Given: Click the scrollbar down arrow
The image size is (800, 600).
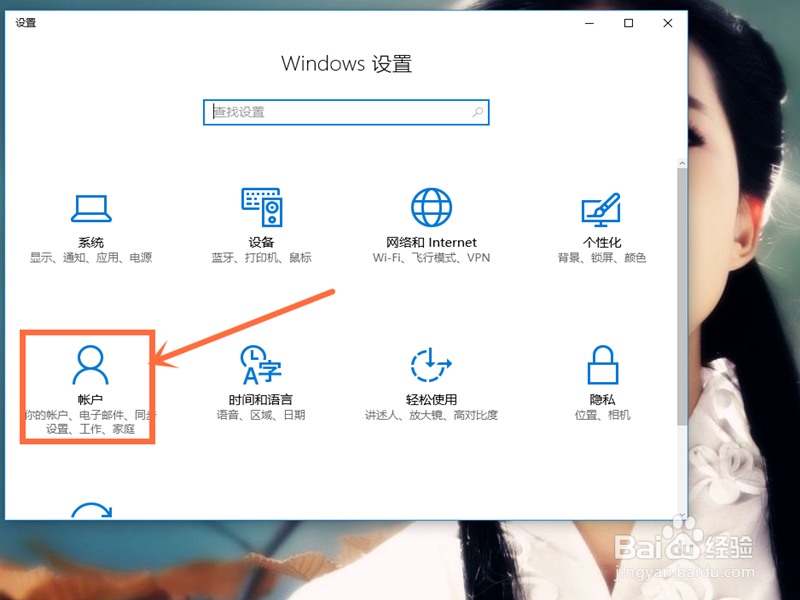Looking at the screenshot, I should point(682,515).
